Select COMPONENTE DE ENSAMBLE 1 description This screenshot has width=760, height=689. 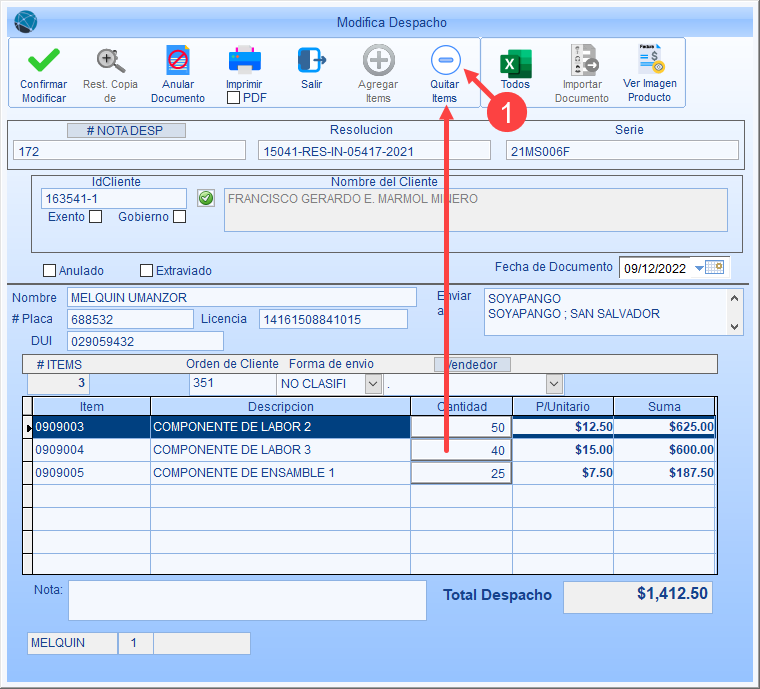click(x=281, y=472)
